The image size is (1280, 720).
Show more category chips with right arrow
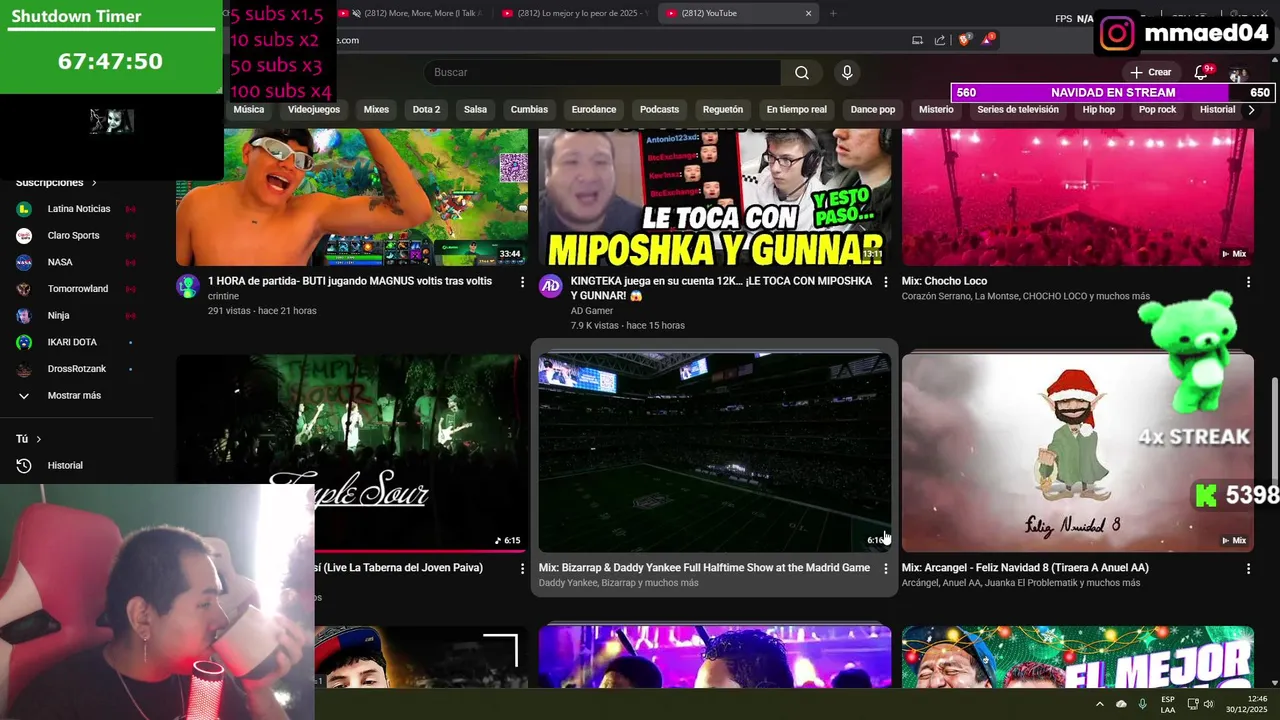(1250, 110)
